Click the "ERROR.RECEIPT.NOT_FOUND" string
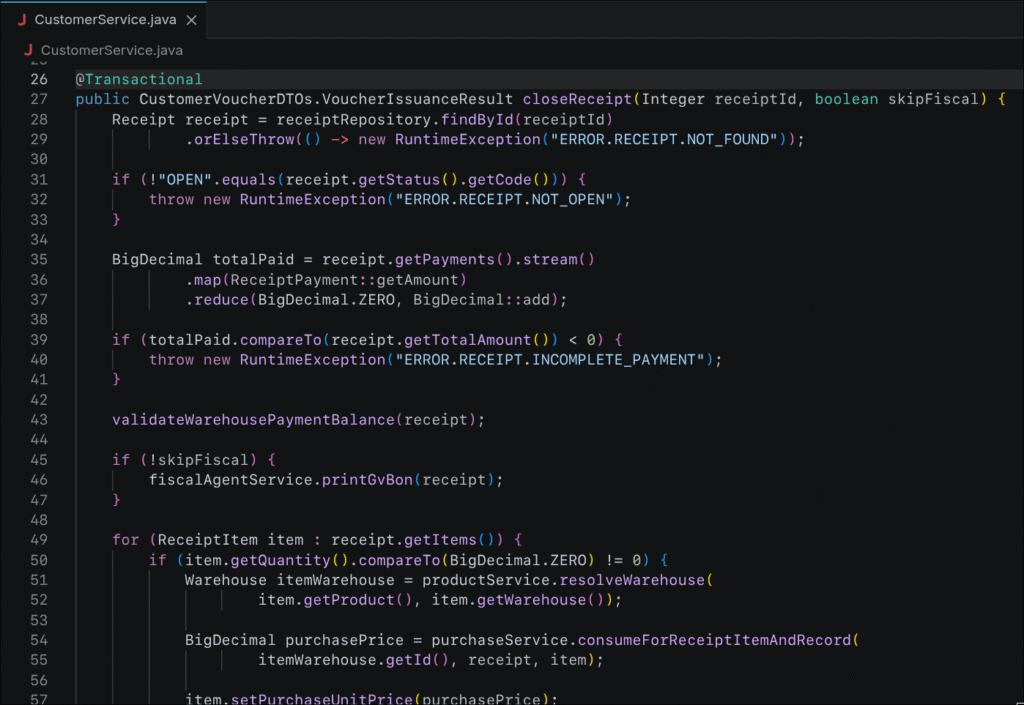 [x=664, y=139]
